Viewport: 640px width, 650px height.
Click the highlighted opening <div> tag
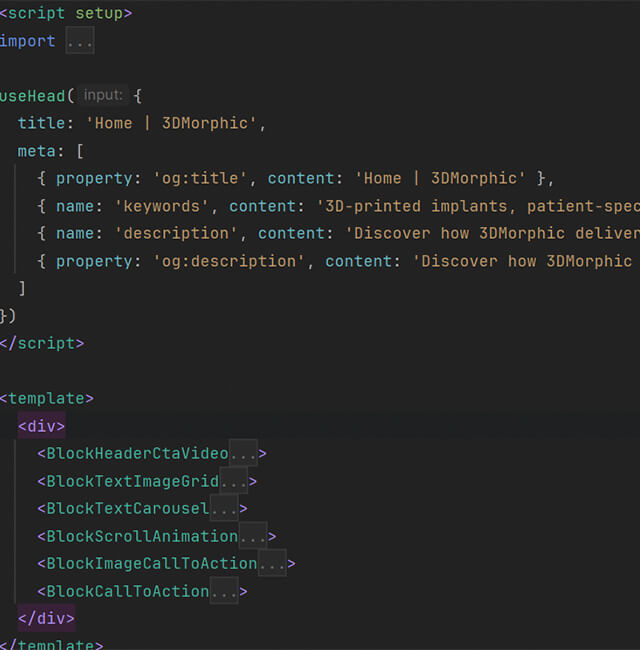41,426
